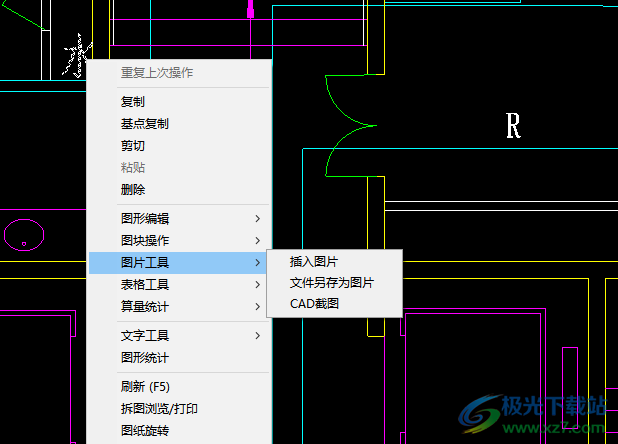Open the 表格工具 submenu

179,285
